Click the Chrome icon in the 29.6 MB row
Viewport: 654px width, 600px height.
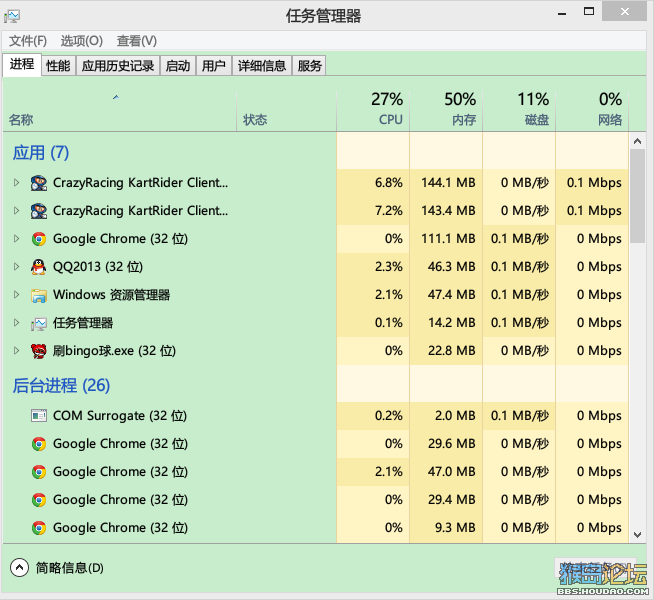coord(39,444)
